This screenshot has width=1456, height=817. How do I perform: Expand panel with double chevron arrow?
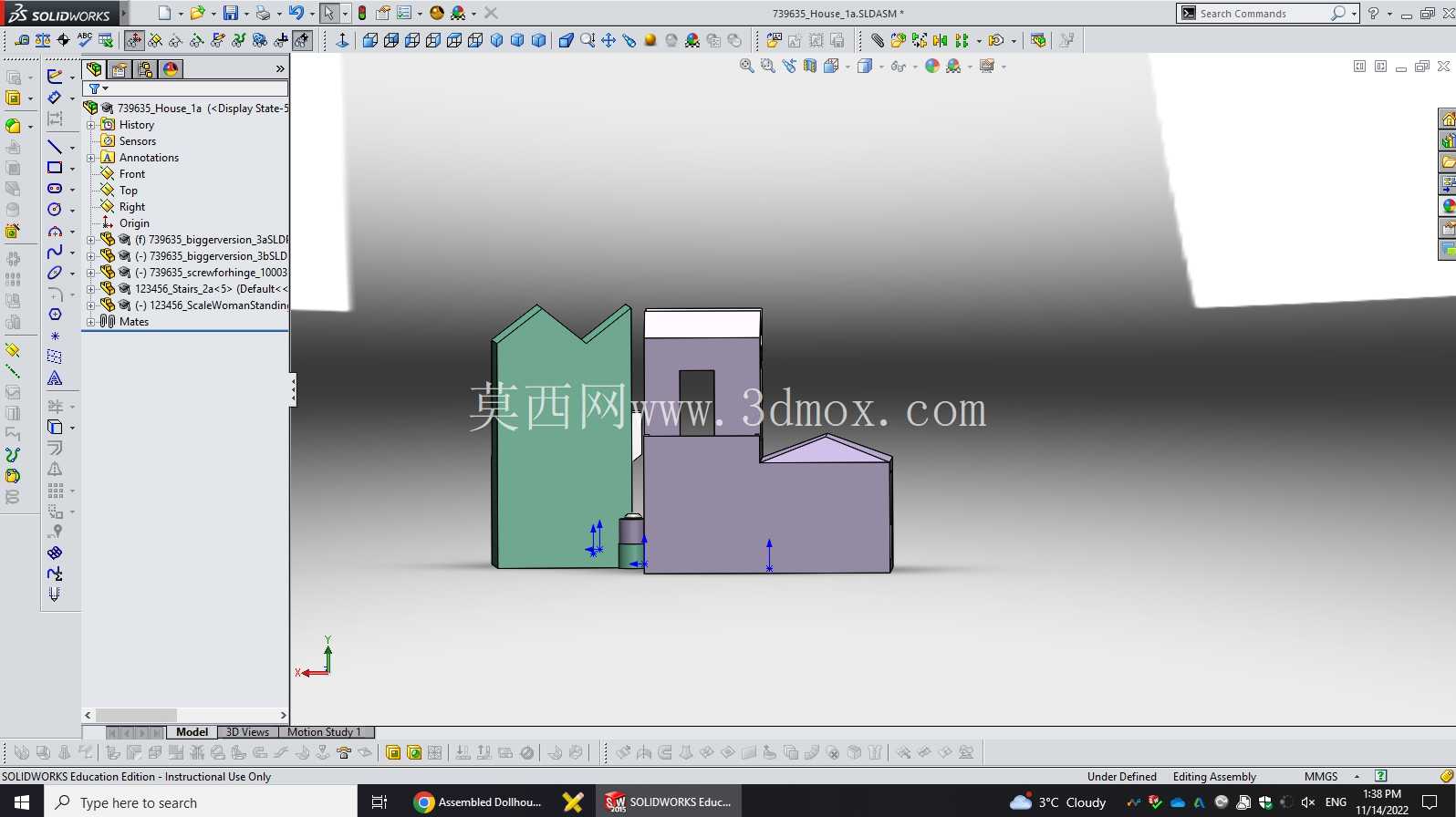tap(280, 69)
